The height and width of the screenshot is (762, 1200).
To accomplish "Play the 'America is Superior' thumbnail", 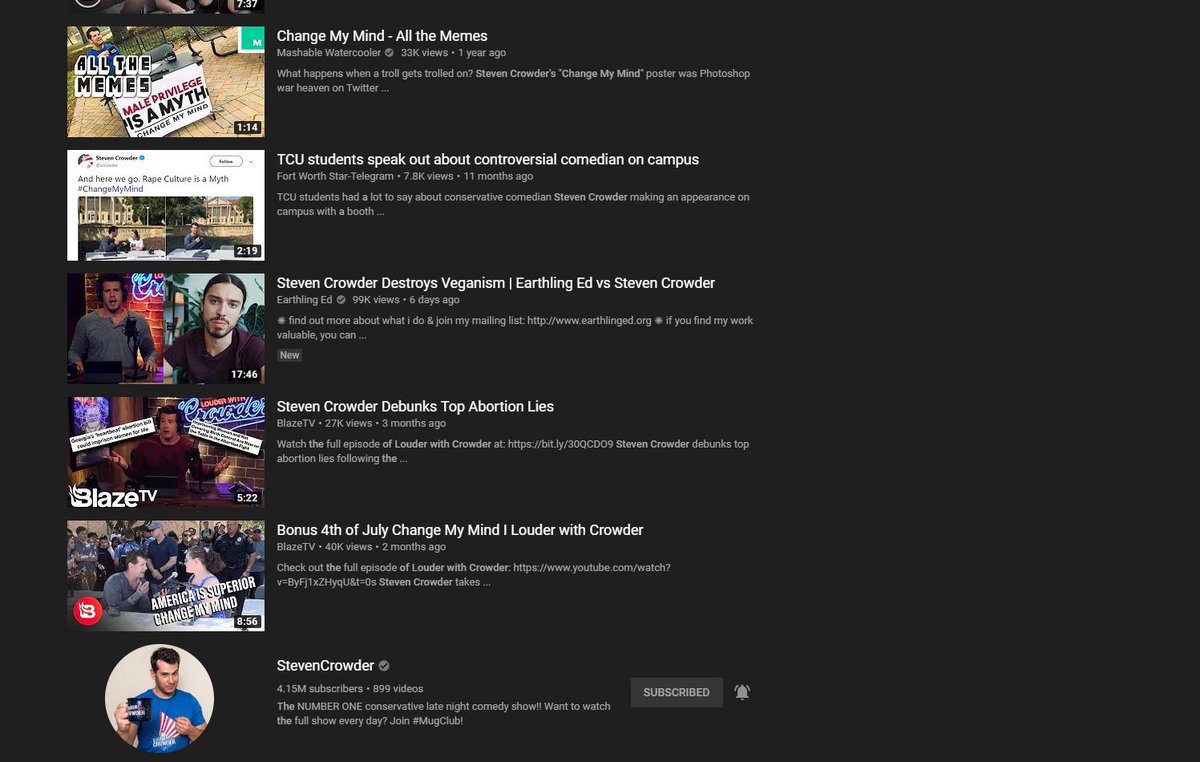I will coord(166,576).
